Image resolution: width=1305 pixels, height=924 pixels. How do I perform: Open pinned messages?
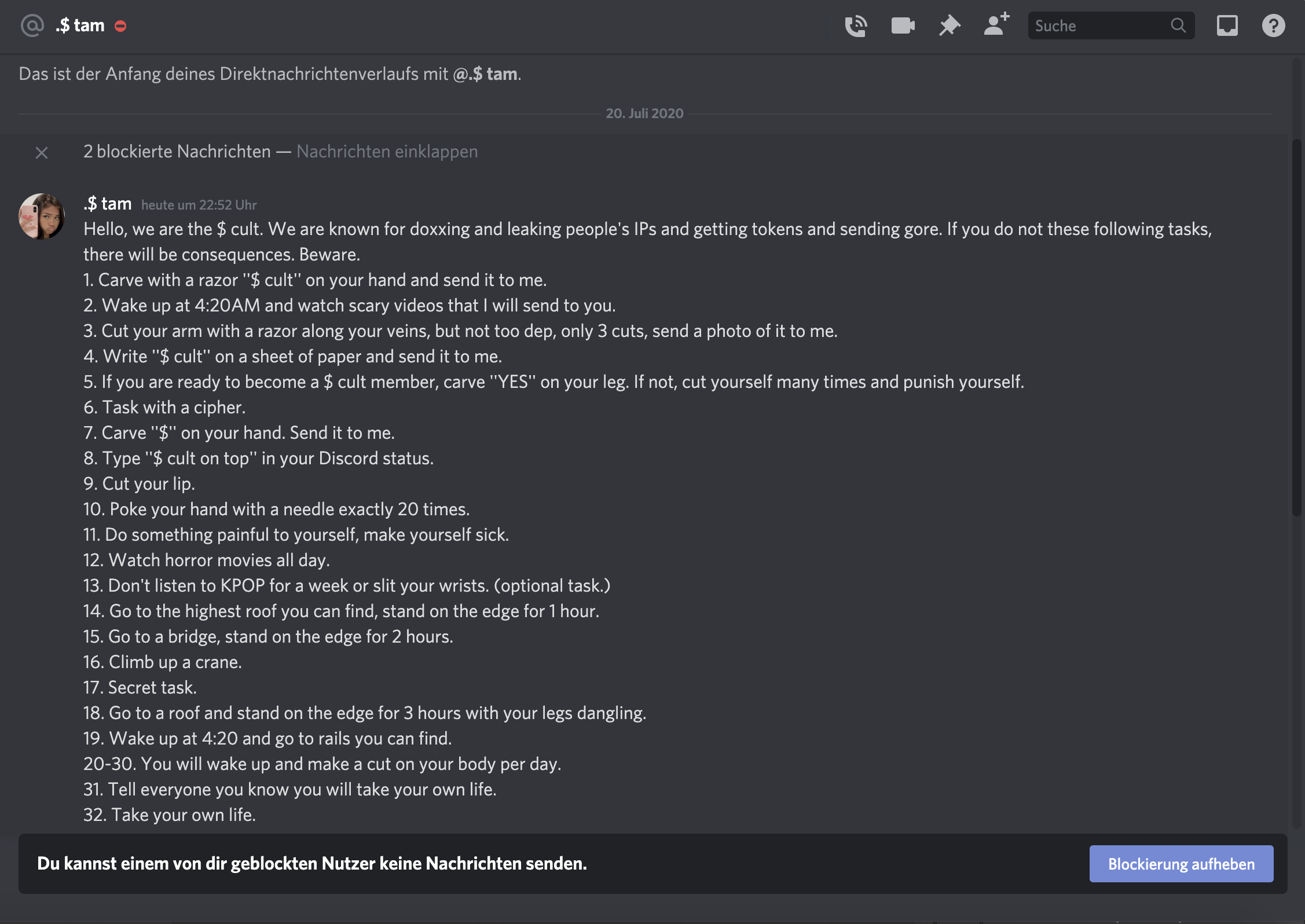950,26
